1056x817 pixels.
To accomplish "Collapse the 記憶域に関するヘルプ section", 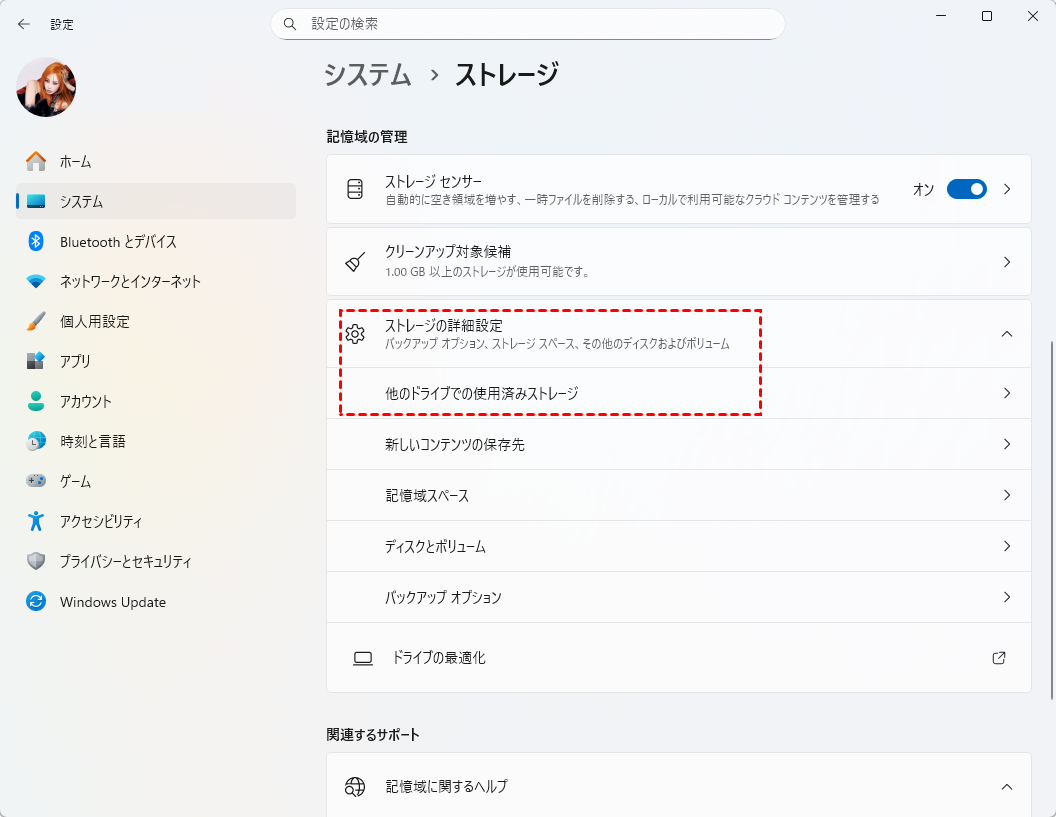I will 1007,786.
